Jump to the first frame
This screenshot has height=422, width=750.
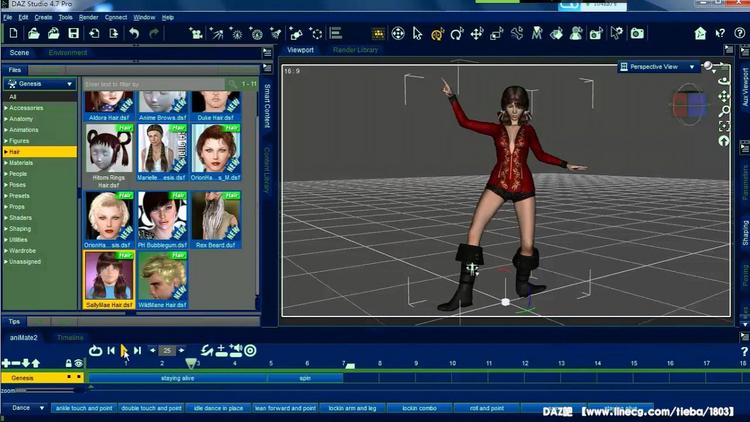111,351
